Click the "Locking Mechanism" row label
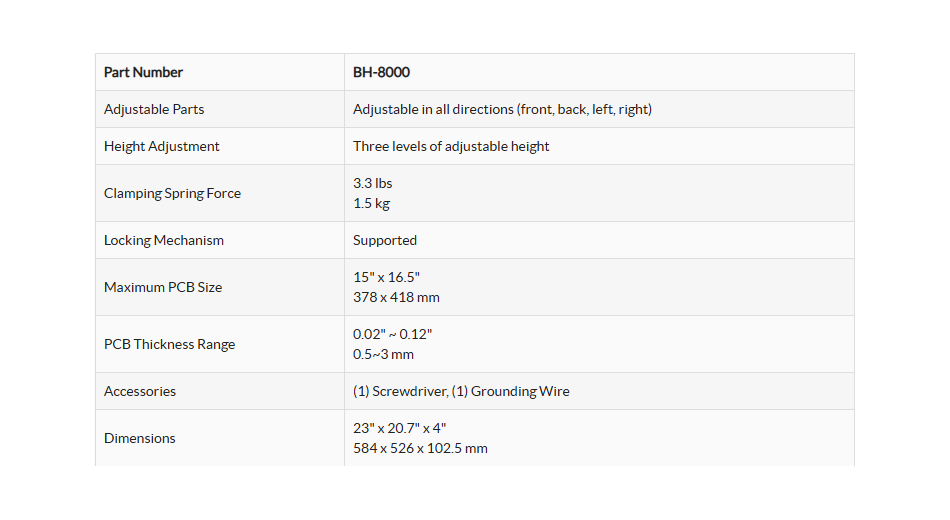The height and width of the screenshot is (520, 950). pos(164,240)
